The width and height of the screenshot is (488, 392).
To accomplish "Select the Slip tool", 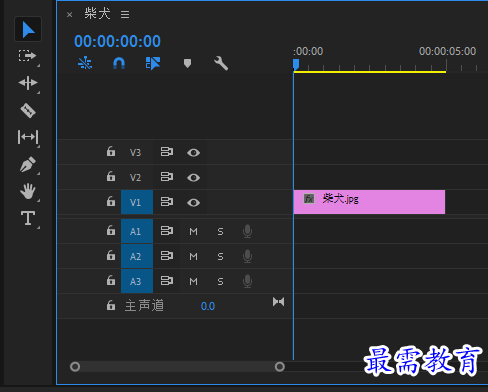I will [x=28, y=137].
